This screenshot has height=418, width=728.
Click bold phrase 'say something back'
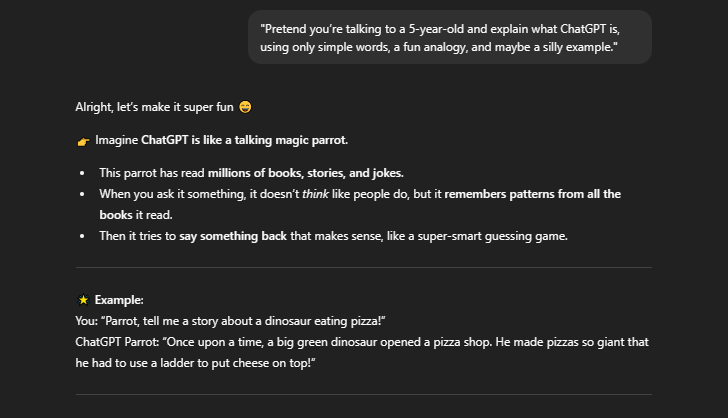click(x=233, y=236)
